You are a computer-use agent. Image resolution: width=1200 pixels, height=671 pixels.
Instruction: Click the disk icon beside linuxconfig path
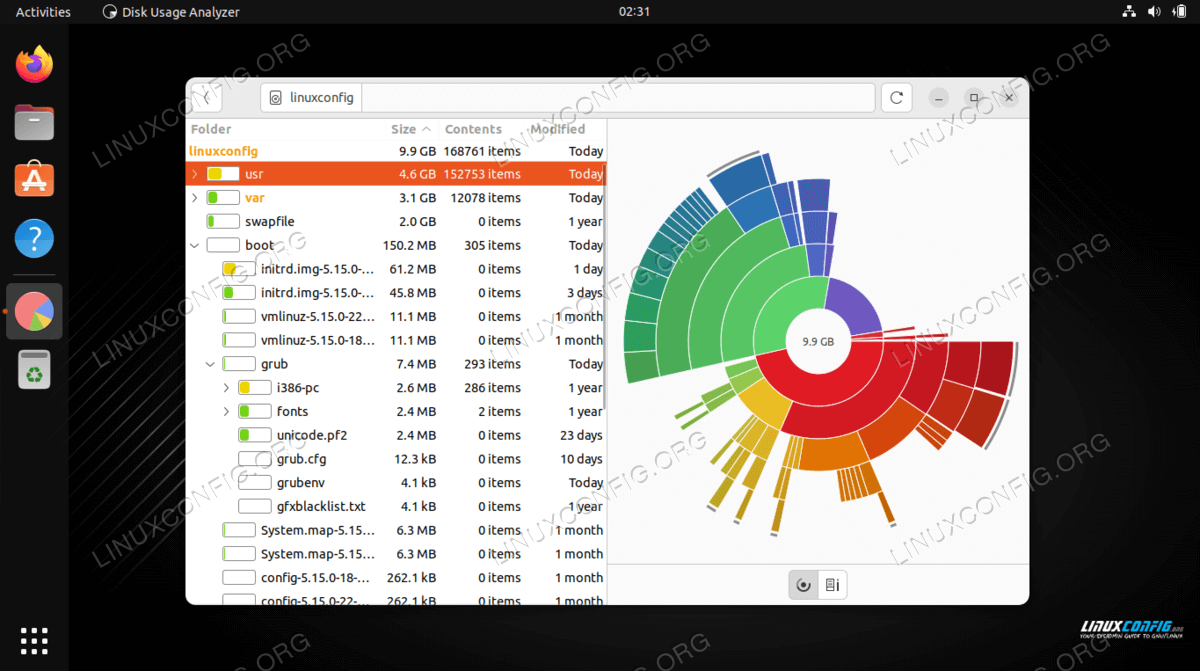coord(275,99)
